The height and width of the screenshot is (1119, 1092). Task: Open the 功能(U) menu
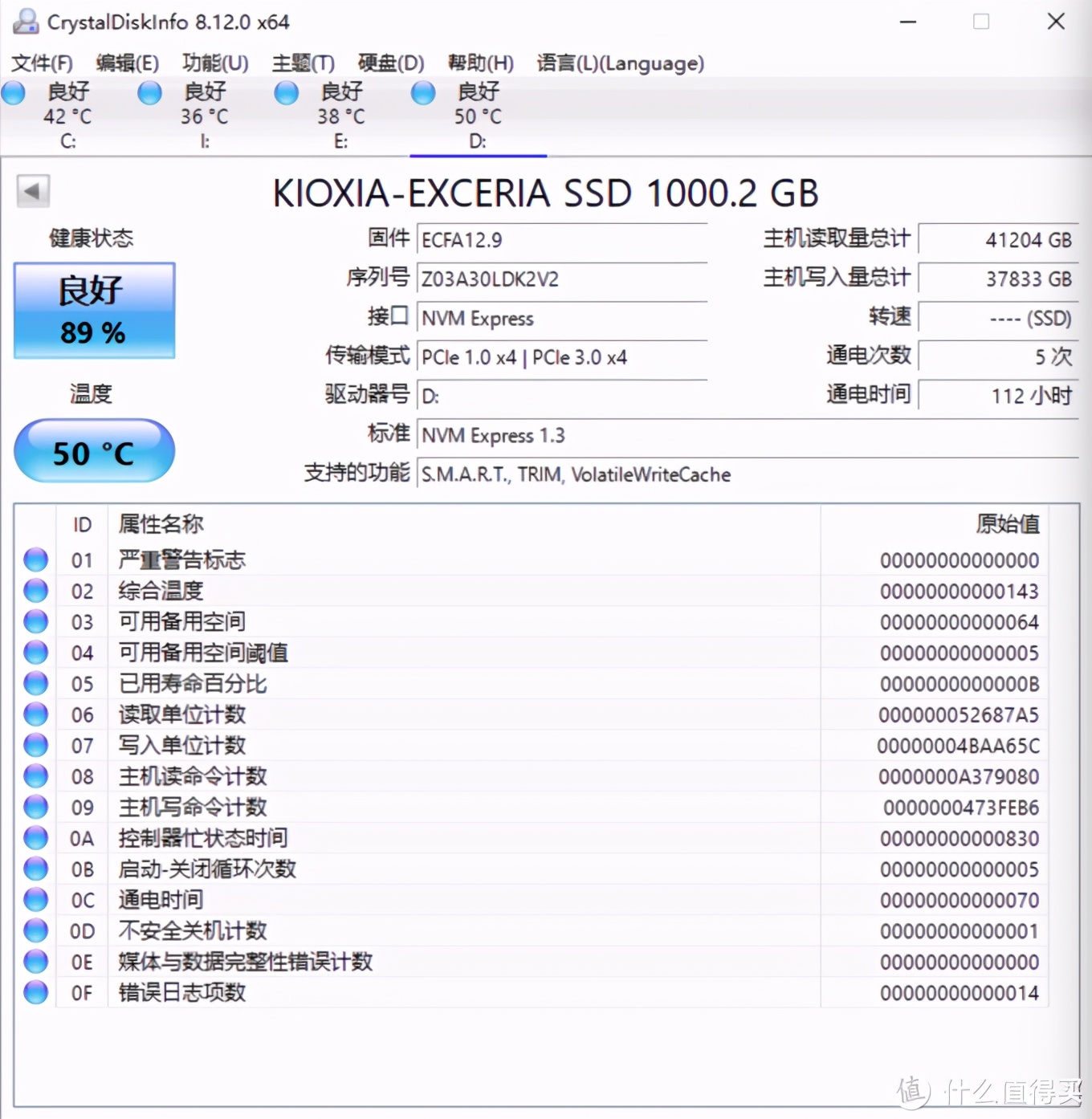[214, 63]
